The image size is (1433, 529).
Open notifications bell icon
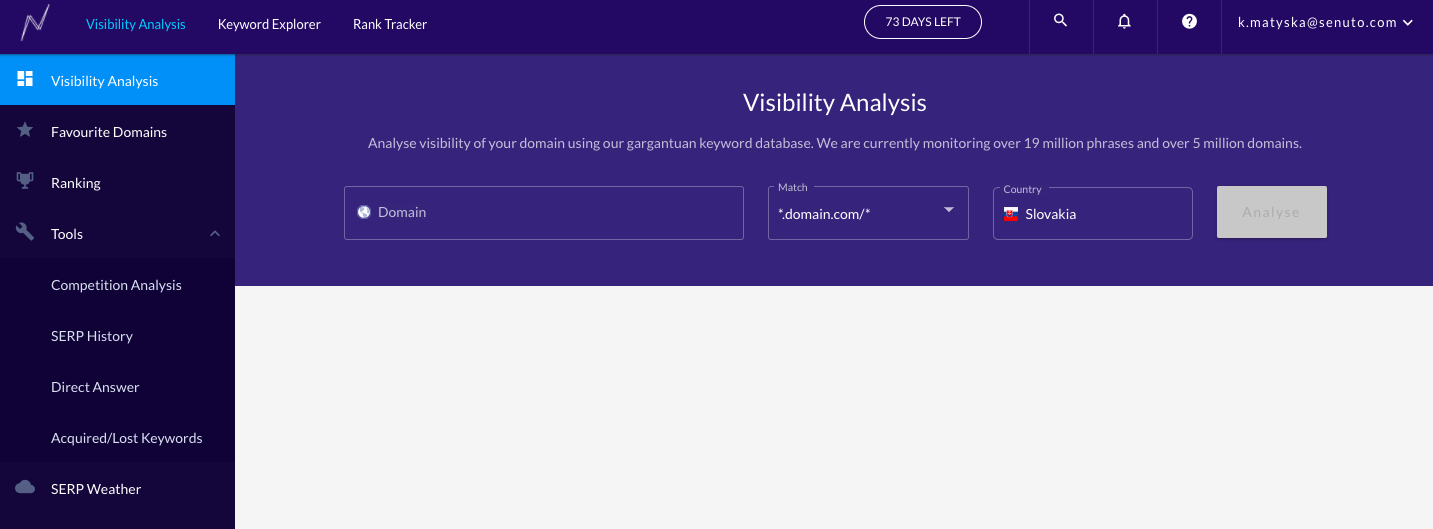(1125, 21)
